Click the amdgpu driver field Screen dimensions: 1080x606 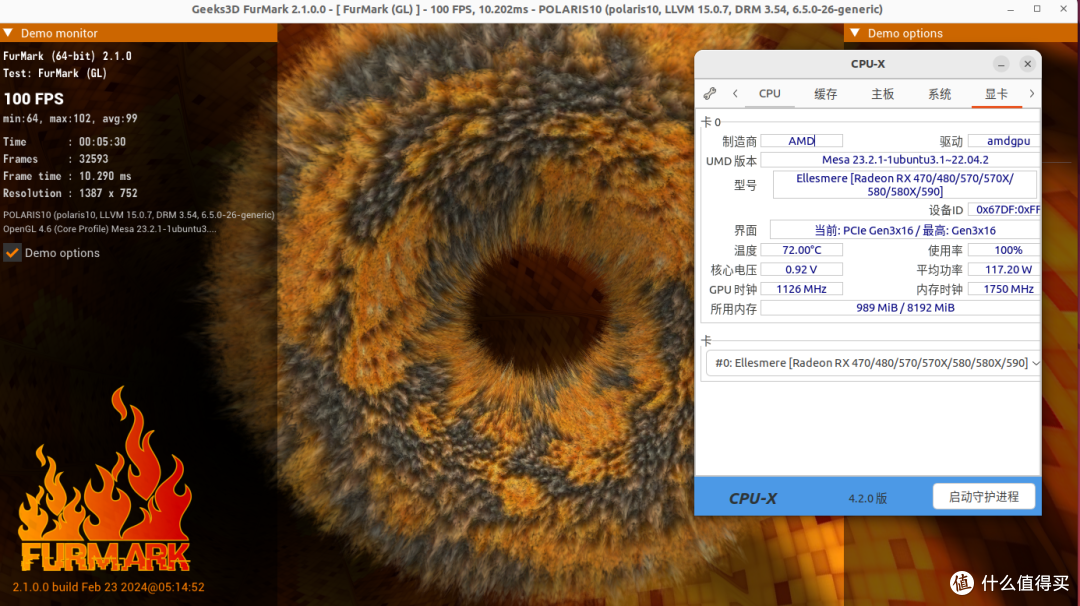click(x=1004, y=140)
